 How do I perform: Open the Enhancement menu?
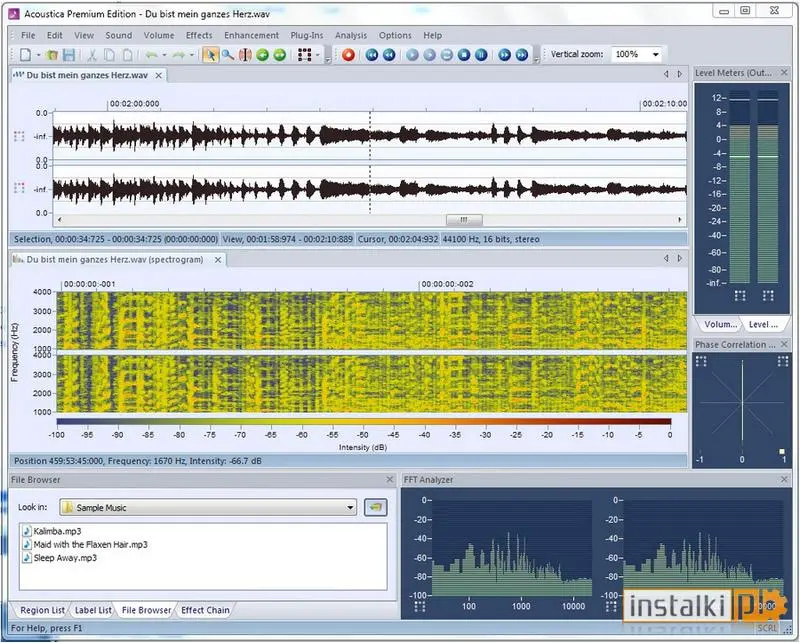(x=252, y=35)
